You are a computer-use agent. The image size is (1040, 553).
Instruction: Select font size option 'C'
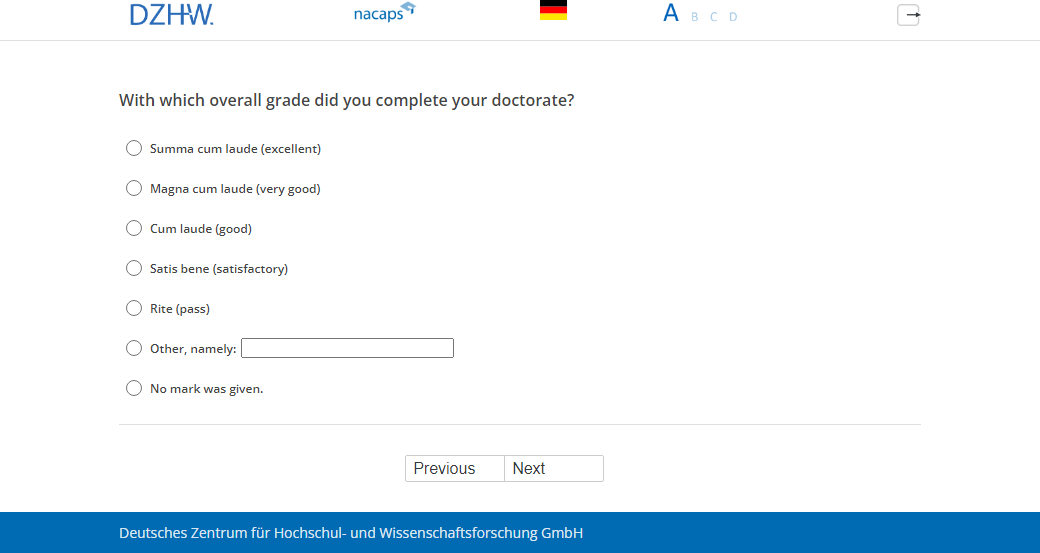pyautogui.click(x=713, y=17)
